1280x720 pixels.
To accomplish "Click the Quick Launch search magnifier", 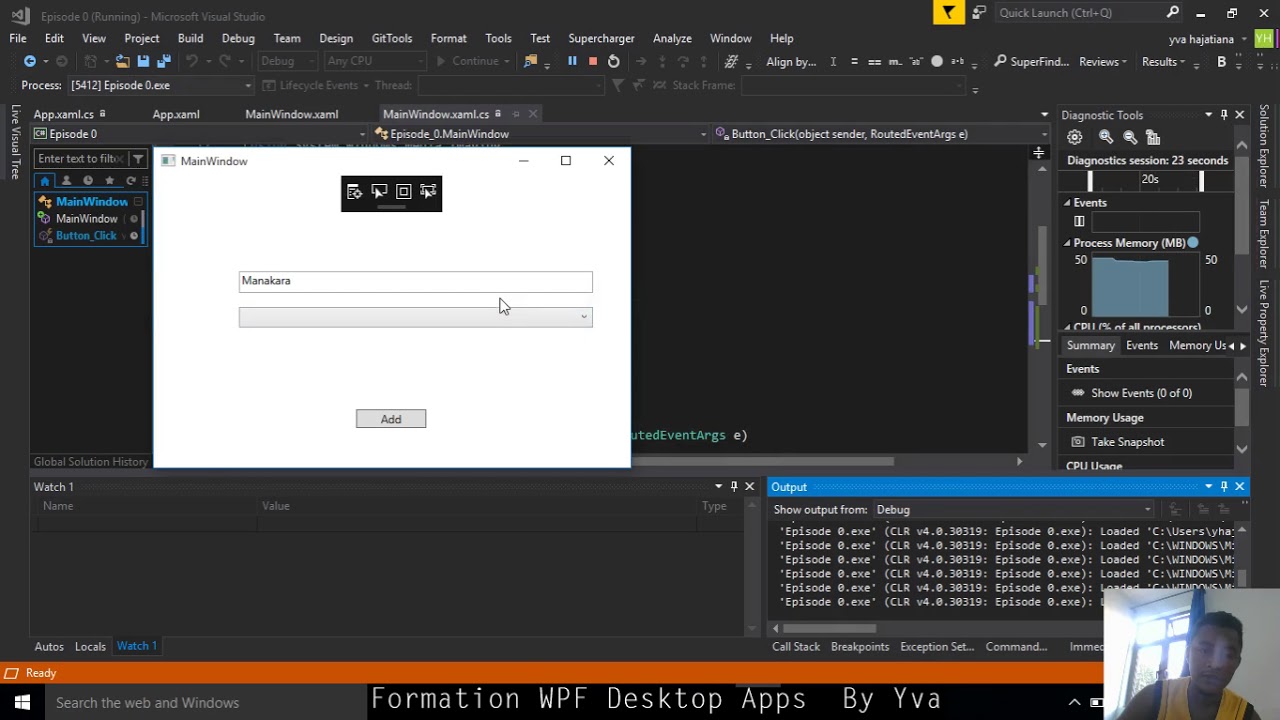I will tap(1172, 13).
